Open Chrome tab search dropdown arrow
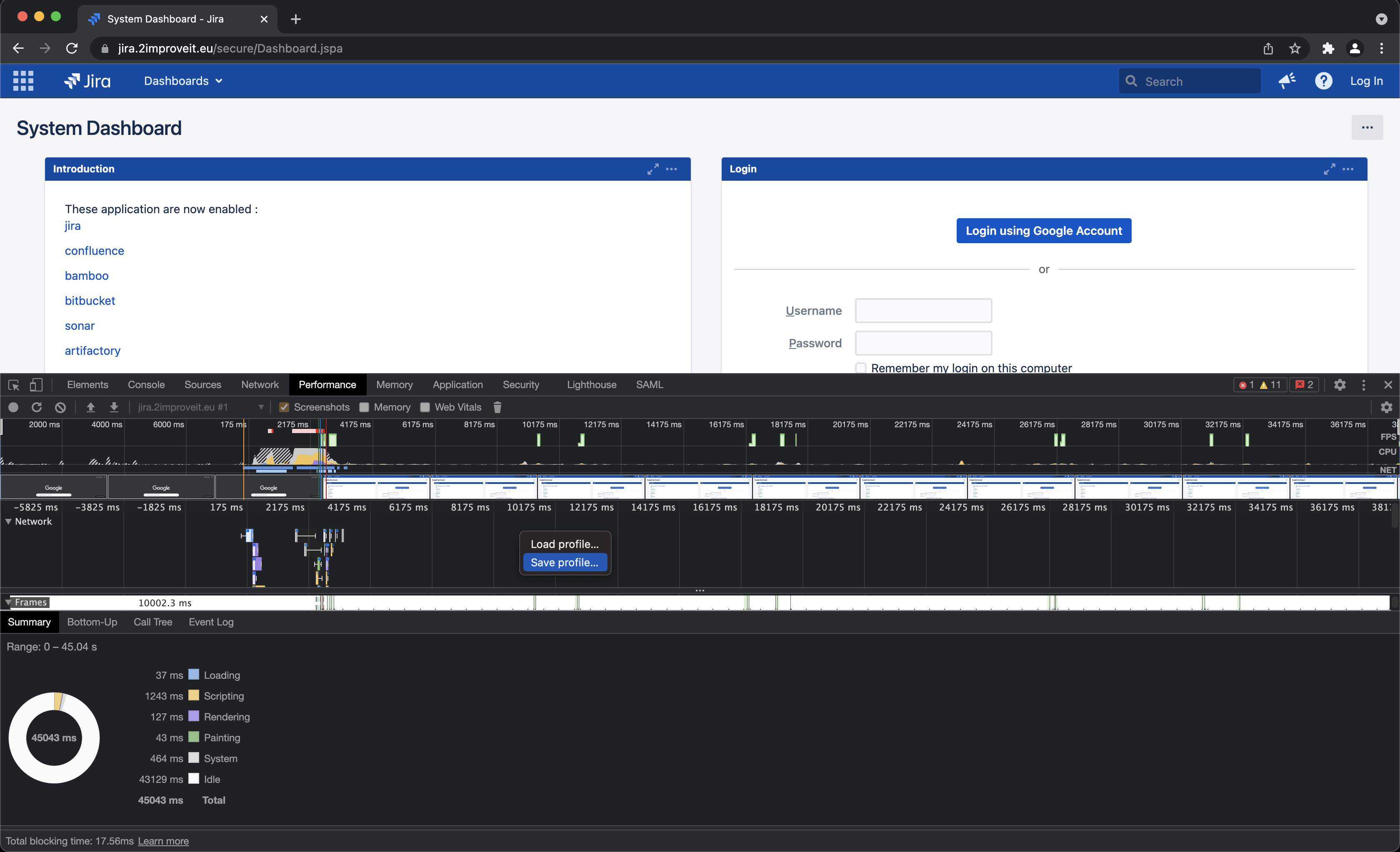Image resolution: width=1400 pixels, height=852 pixels. coord(1381,19)
